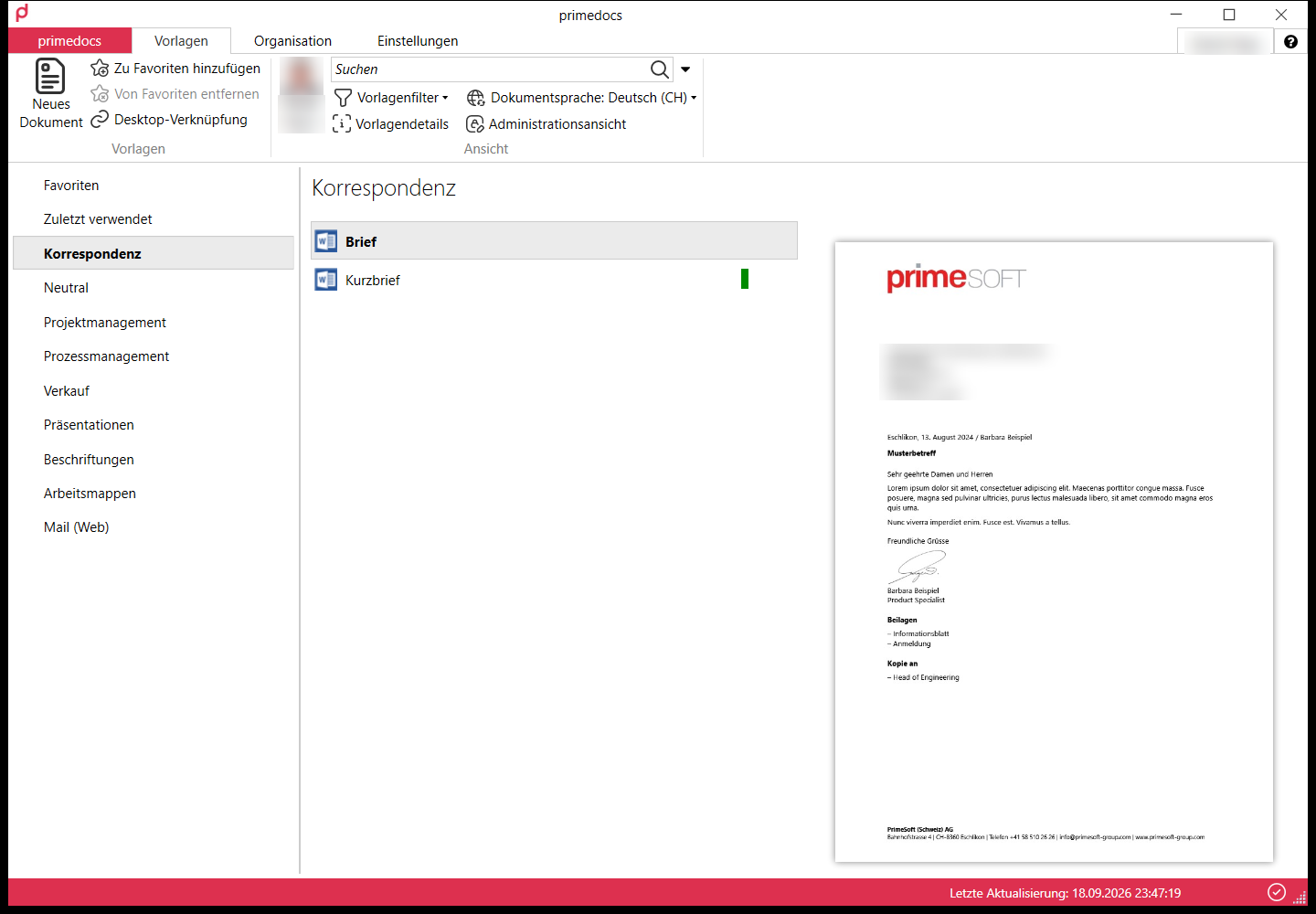Select Beschriftungen category
The height and width of the screenshot is (914, 1316).
(x=154, y=460)
